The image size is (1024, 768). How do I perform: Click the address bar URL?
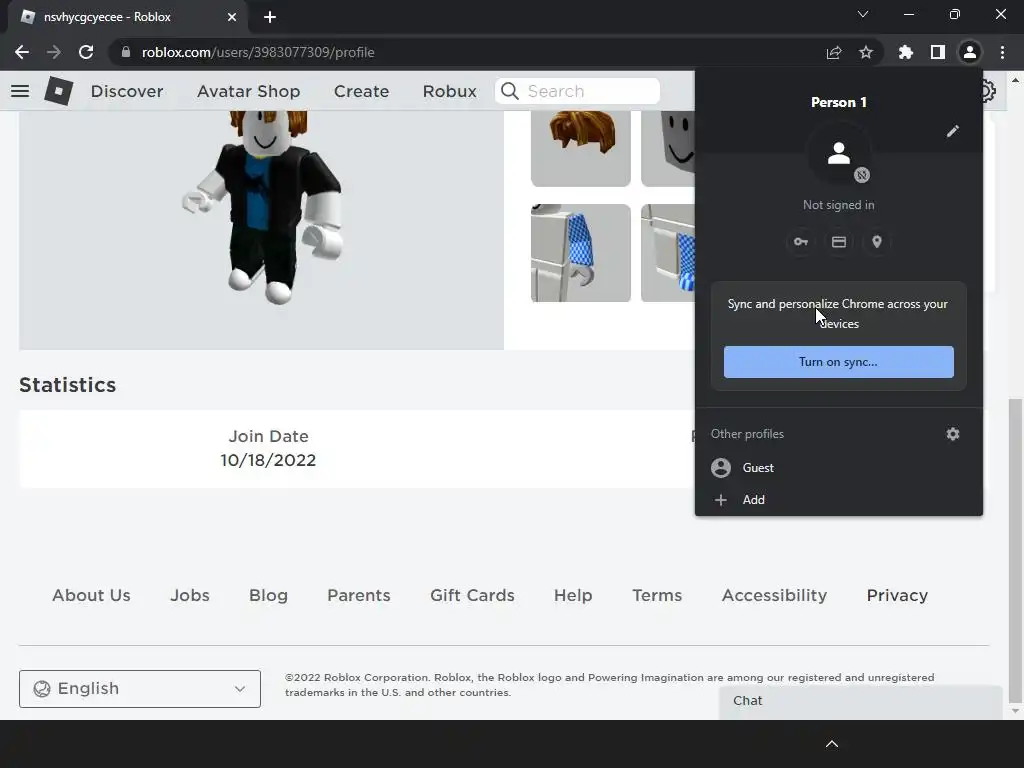point(258,52)
